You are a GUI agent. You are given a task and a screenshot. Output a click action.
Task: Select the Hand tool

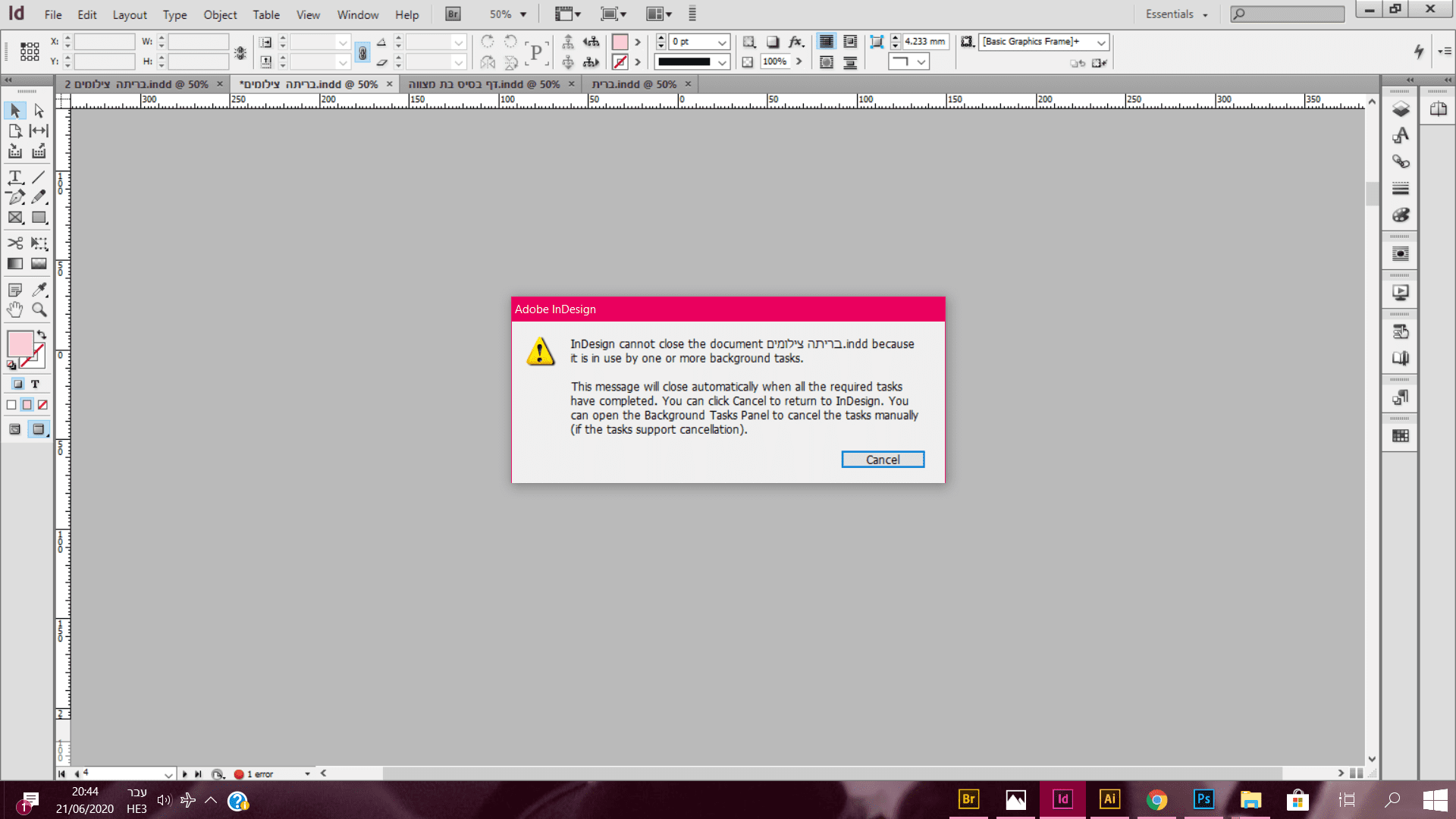tap(15, 309)
